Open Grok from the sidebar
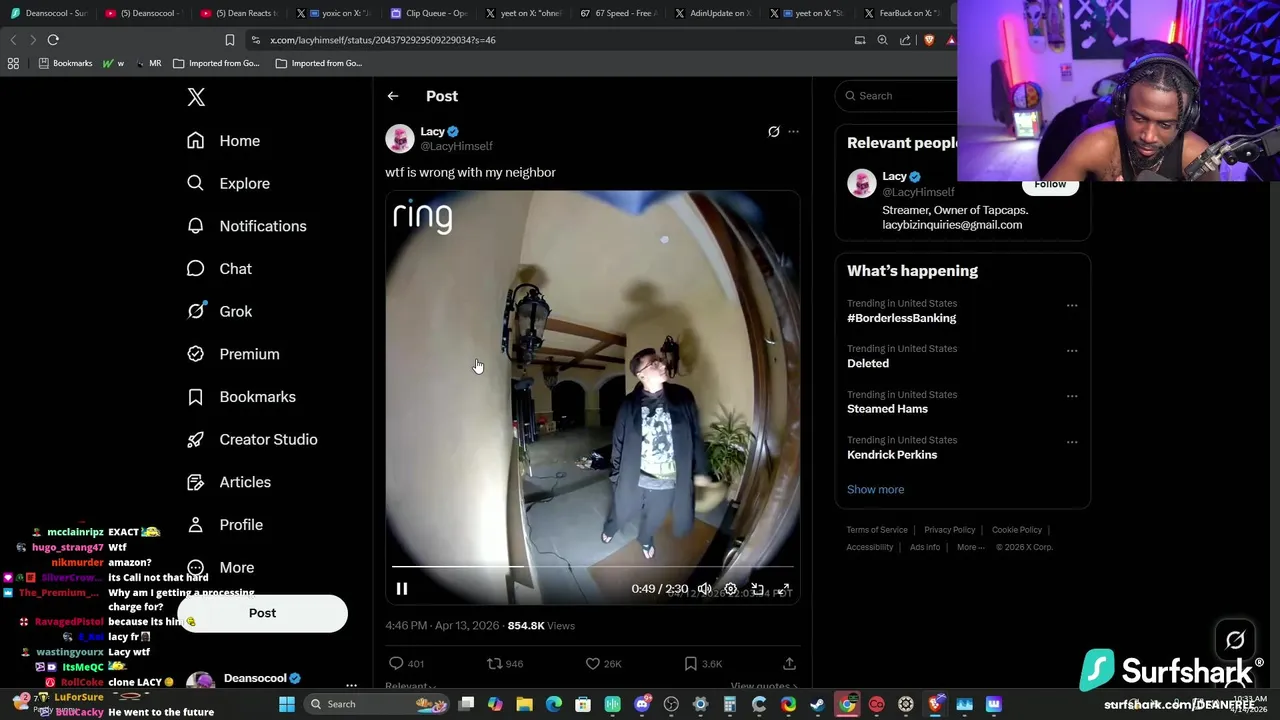This screenshot has width=1280, height=720. click(x=219, y=311)
